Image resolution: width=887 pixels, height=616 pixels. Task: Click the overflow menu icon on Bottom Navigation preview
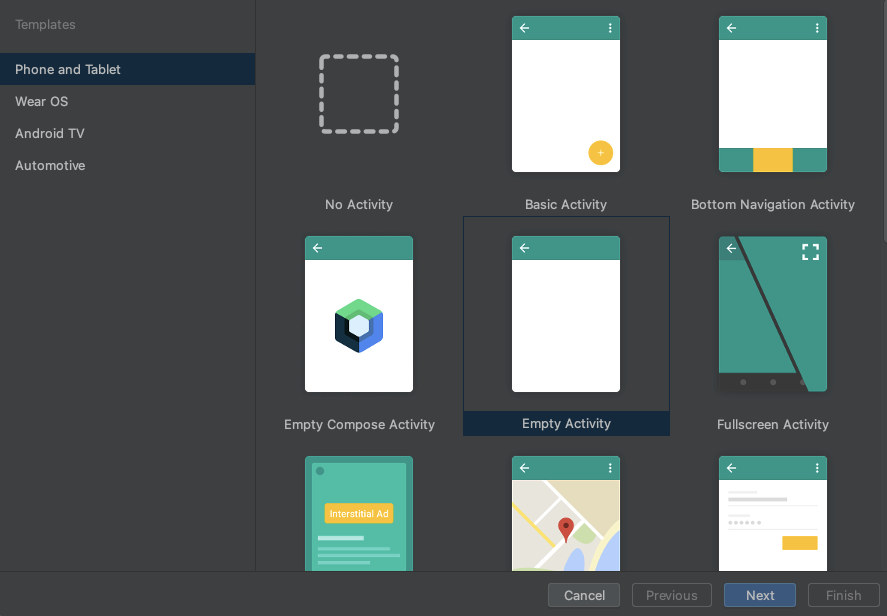[818, 28]
